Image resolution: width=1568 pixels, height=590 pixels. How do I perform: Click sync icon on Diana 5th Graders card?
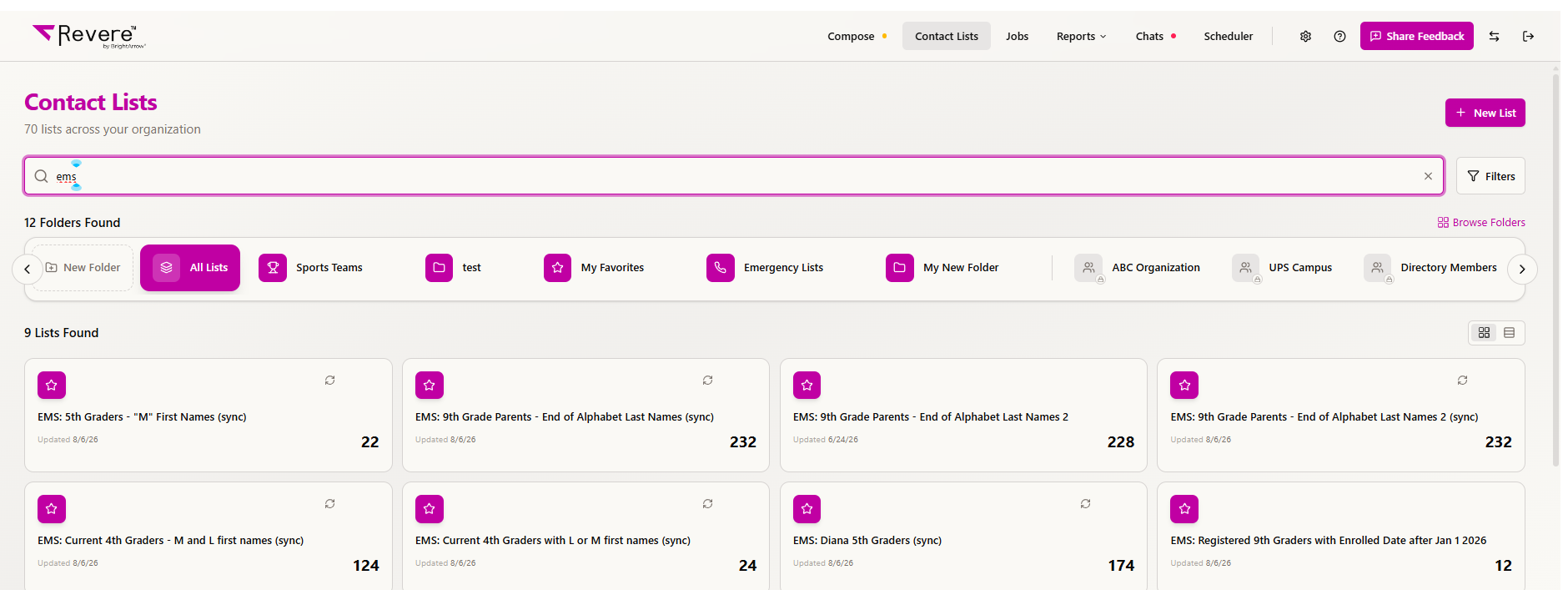point(1085,503)
